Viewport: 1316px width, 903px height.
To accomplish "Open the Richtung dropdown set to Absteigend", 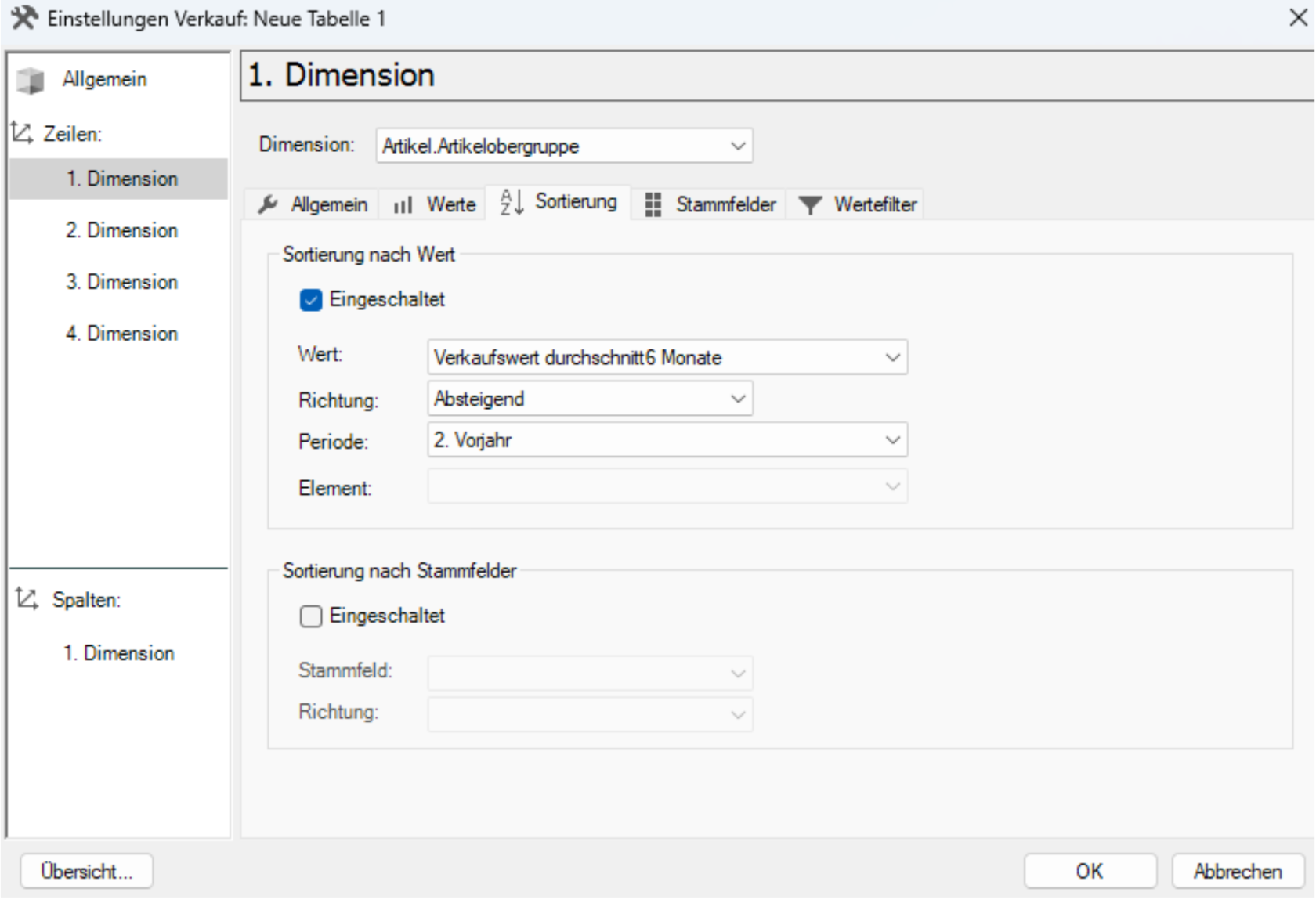I will pos(590,399).
